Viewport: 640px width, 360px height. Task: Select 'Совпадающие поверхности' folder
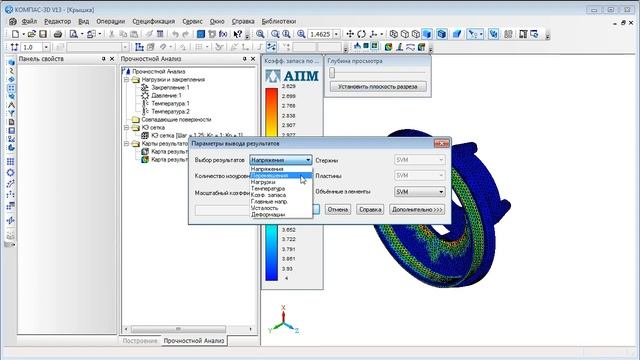[176, 120]
